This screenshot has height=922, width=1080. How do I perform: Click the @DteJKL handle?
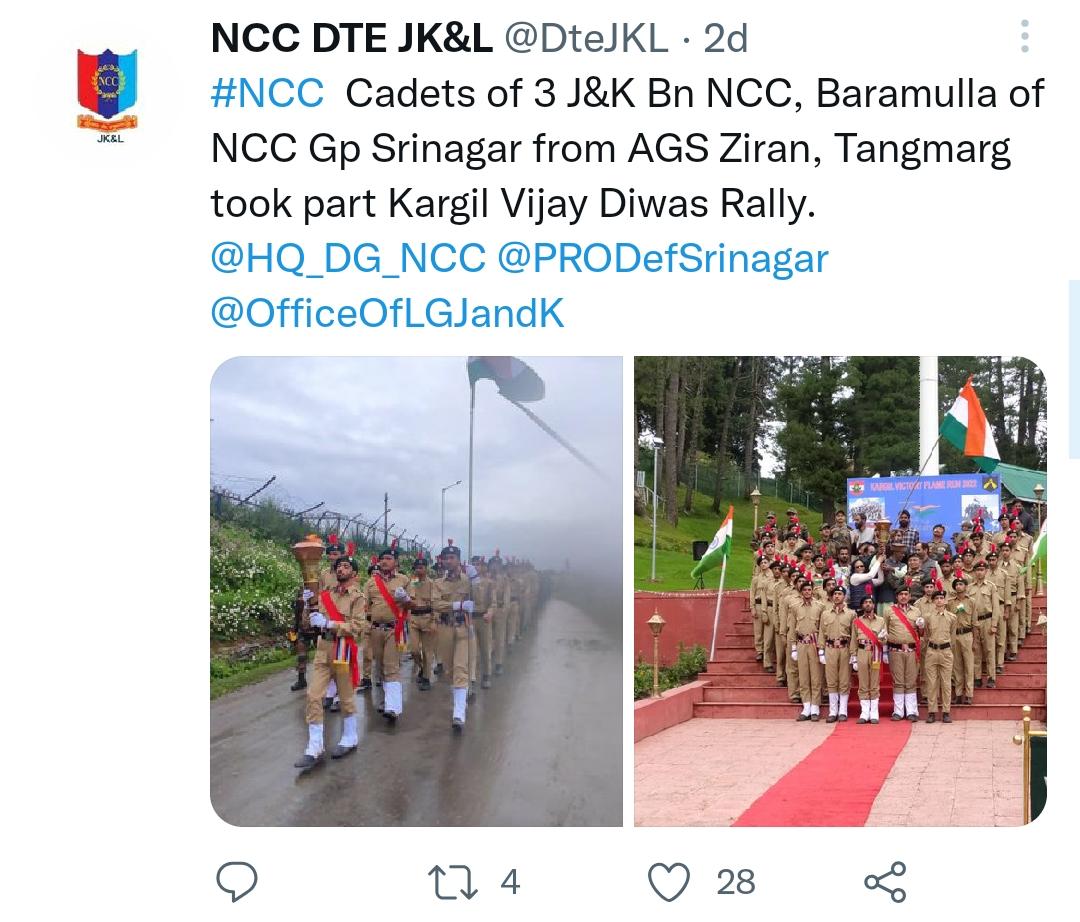click(x=586, y=38)
